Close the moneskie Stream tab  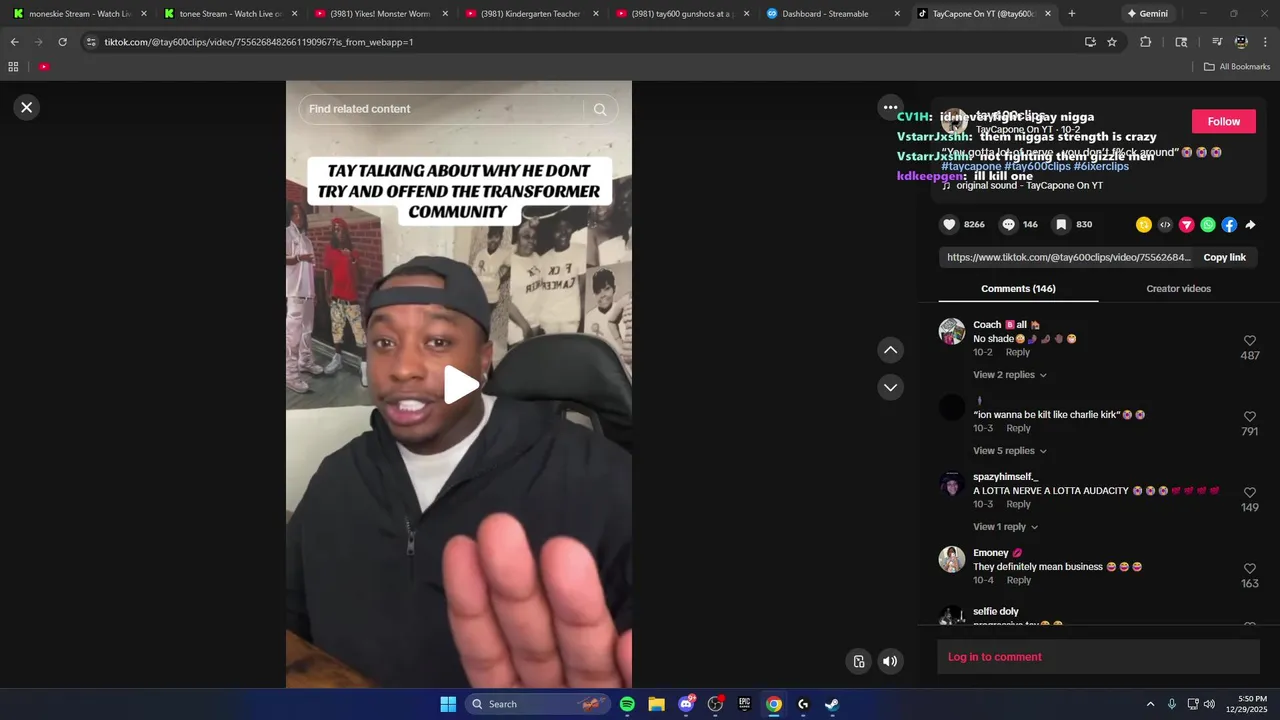[x=144, y=14]
